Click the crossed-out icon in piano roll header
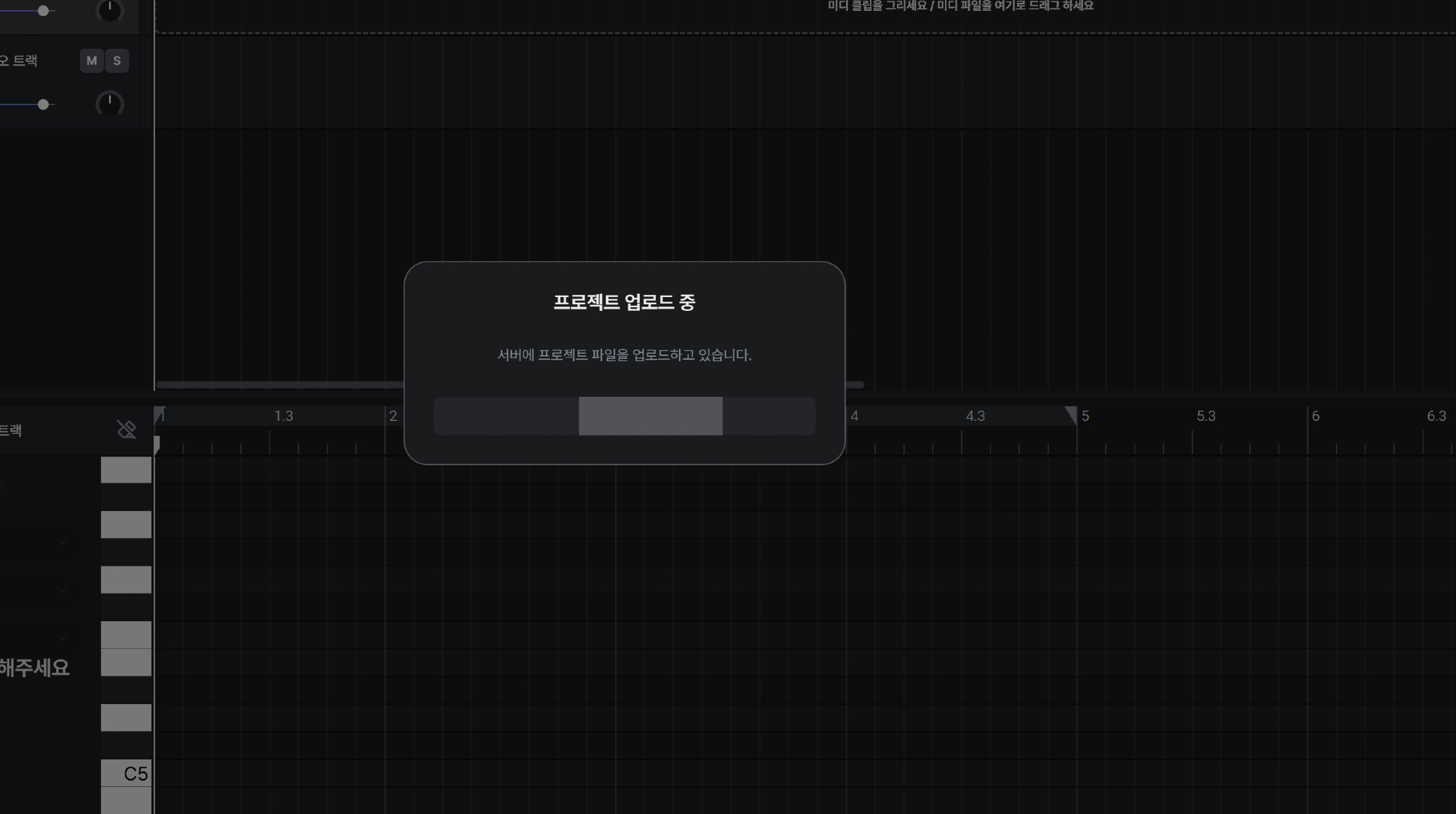Image resolution: width=1456 pixels, height=814 pixels. pyautogui.click(x=127, y=430)
